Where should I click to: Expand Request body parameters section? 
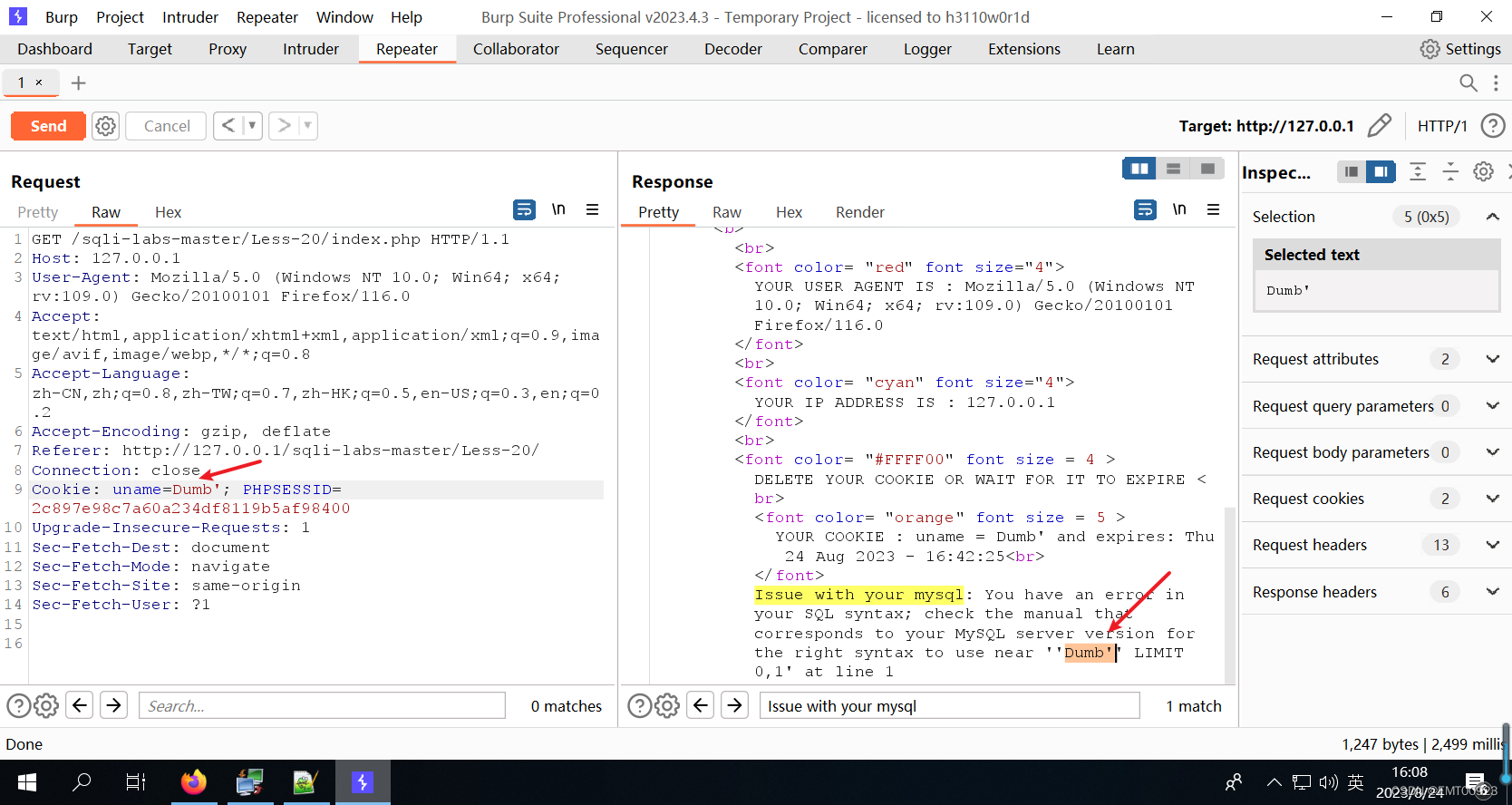pos(1492,452)
